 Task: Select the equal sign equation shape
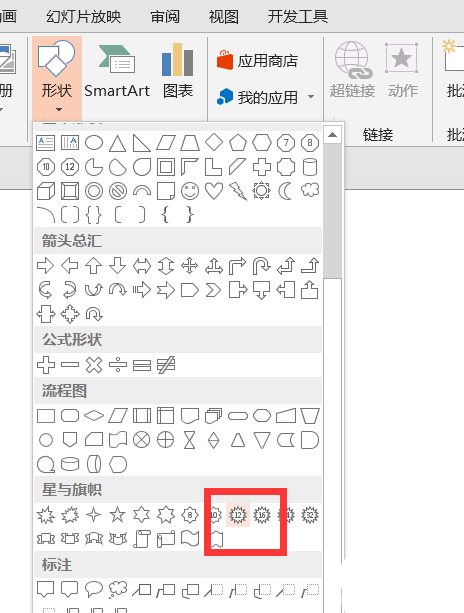[142, 365]
